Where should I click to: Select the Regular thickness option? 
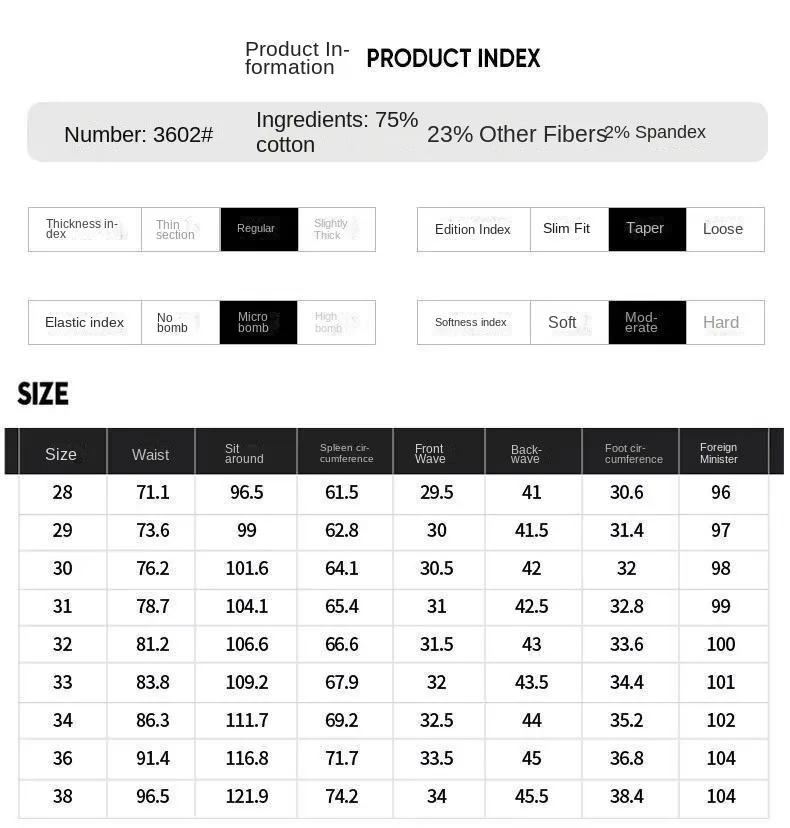point(259,229)
